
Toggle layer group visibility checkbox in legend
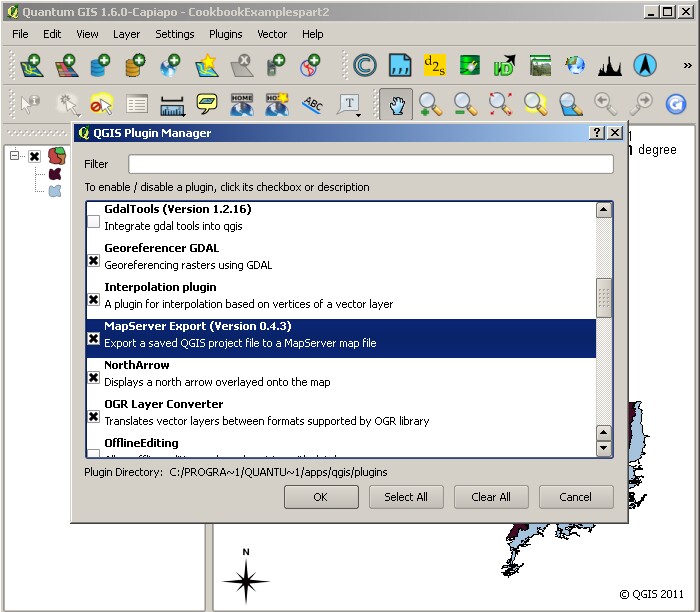click(x=34, y=156)
